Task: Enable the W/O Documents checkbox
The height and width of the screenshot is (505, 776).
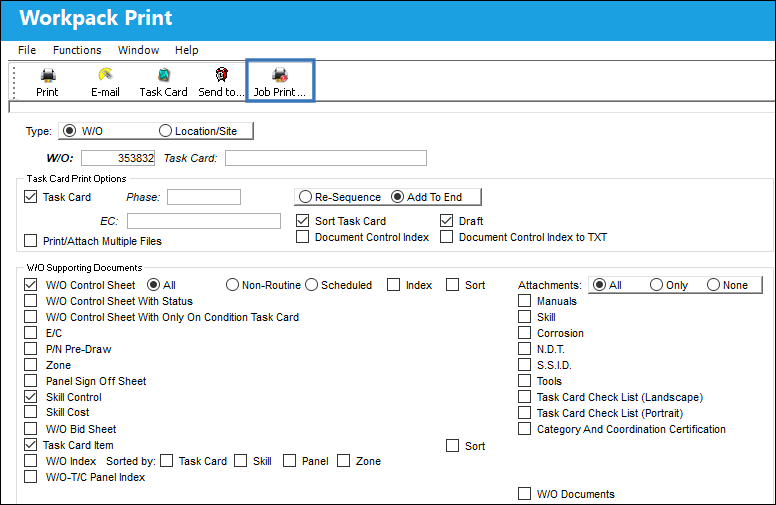Action: 525,494
